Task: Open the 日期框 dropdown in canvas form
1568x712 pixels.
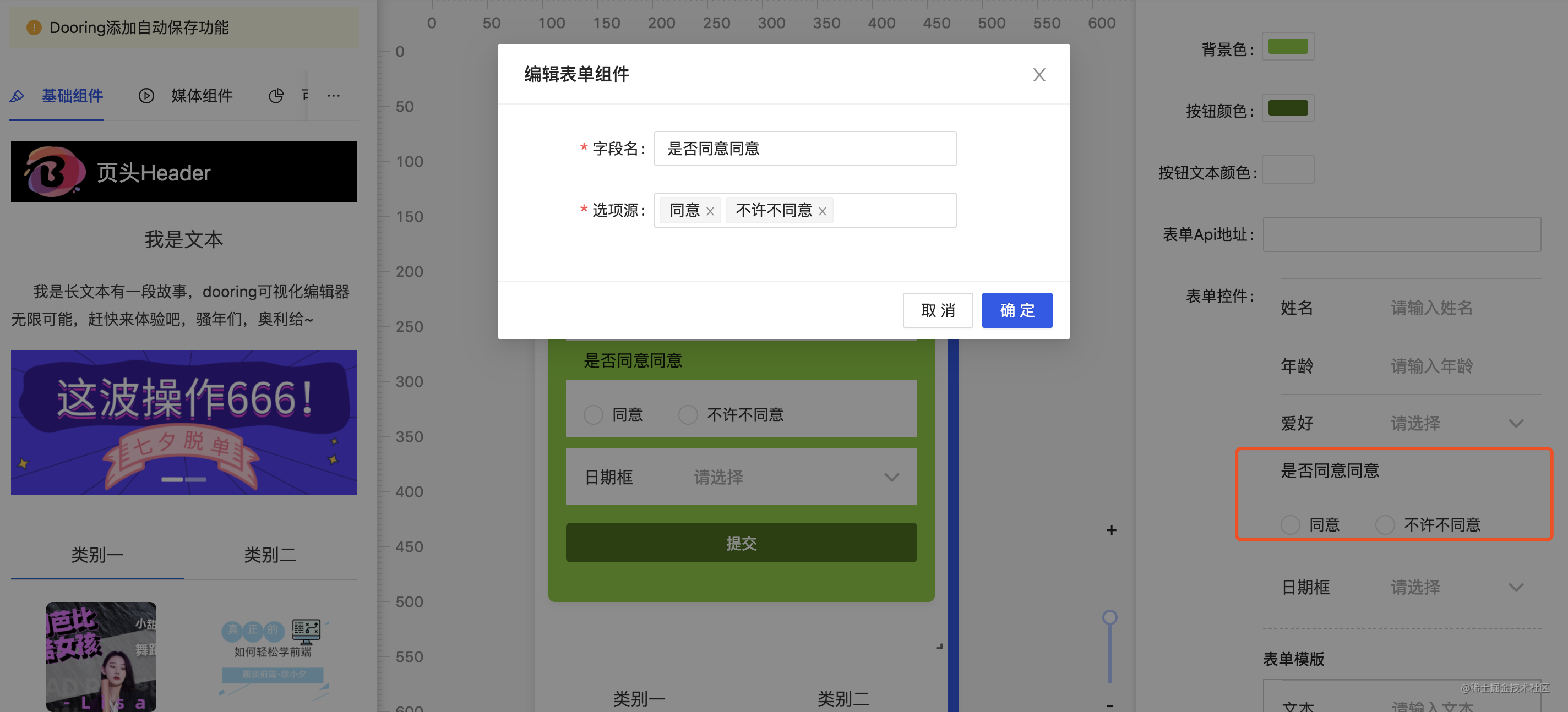Action: (x=741, y=477)
